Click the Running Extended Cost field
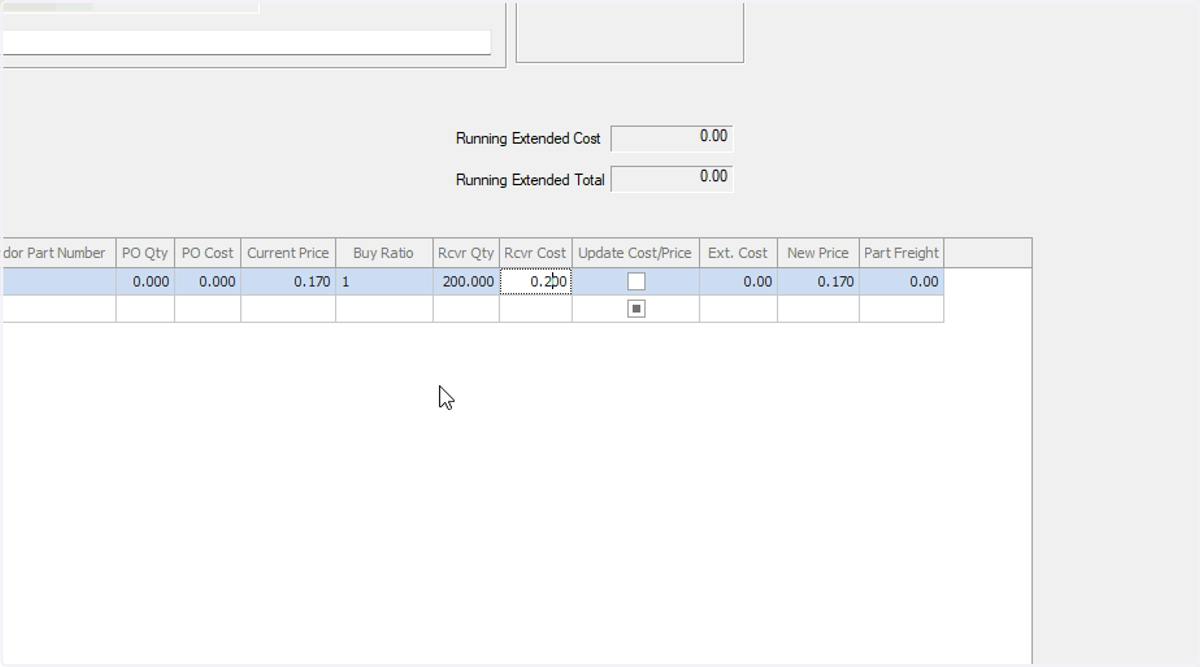Viewport: 1200px width, 667px height. (x=672, y=138)
